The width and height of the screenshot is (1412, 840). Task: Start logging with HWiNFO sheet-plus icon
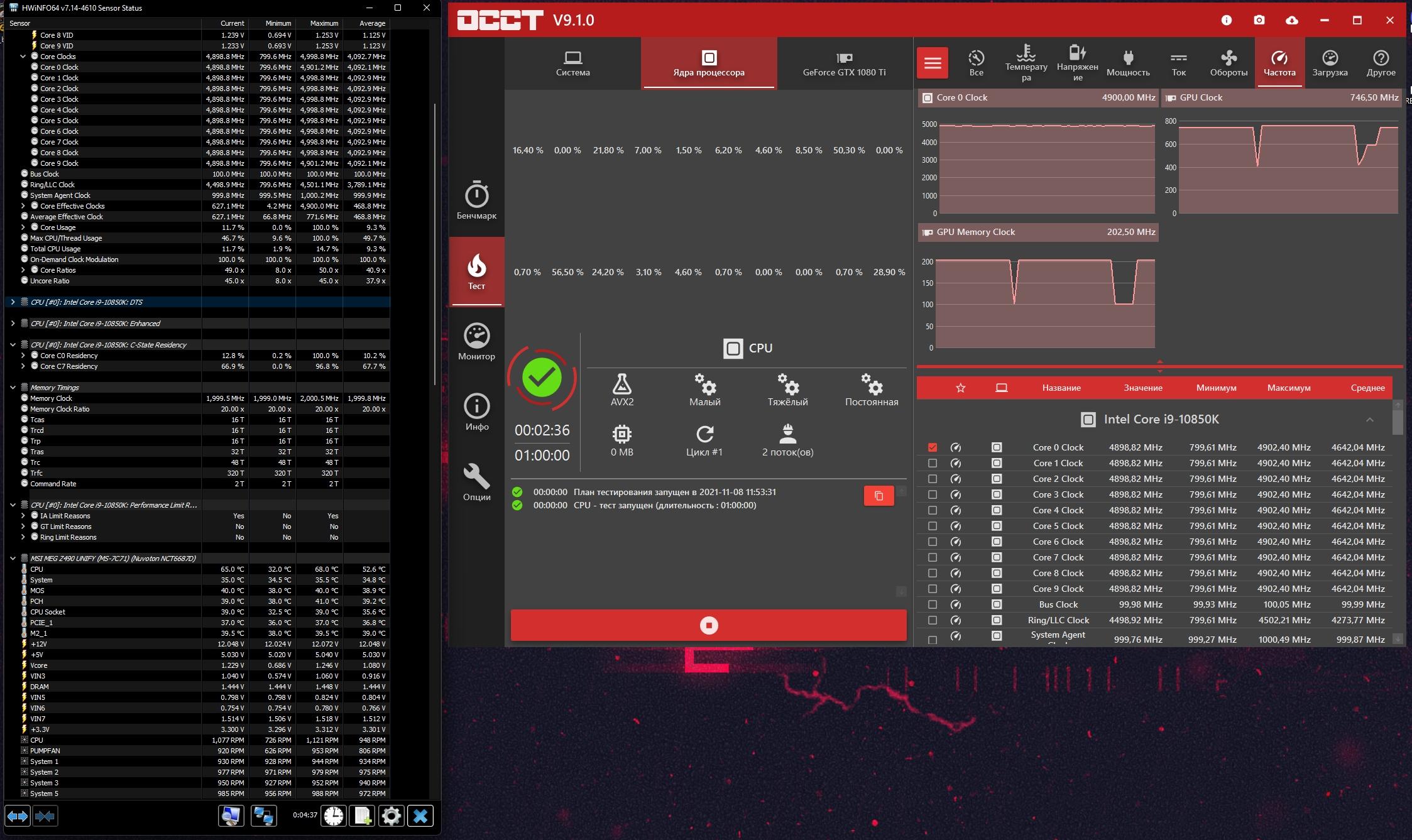click(x=363, y=816)
